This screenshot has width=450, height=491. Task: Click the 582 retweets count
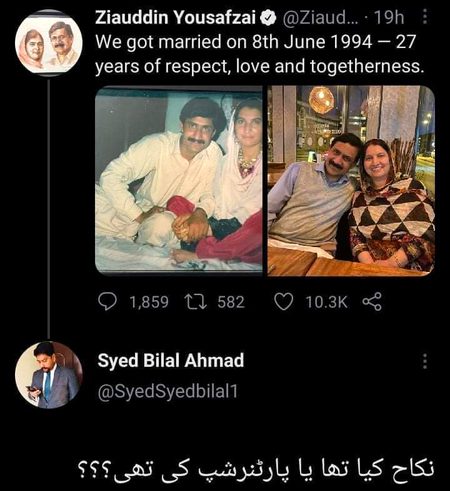[231, 302]
